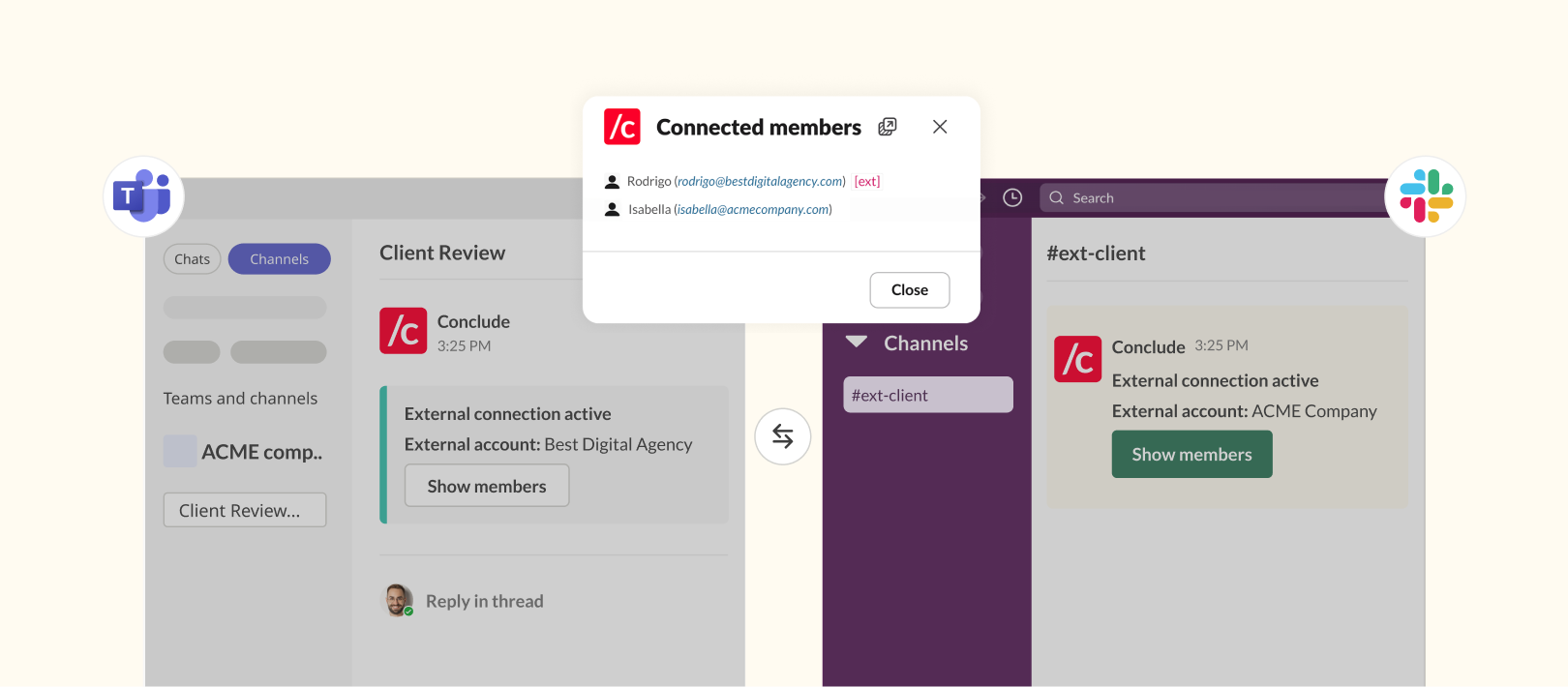Click Show members button in Teams
The width and height of the screenshot is (1568, 687).
tap(487, 486)
